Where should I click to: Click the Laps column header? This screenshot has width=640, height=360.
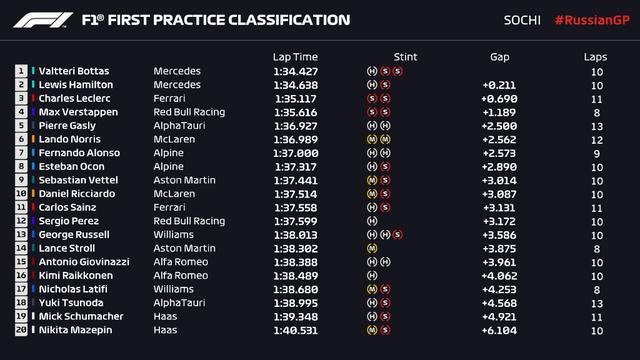tap(595, 57)
